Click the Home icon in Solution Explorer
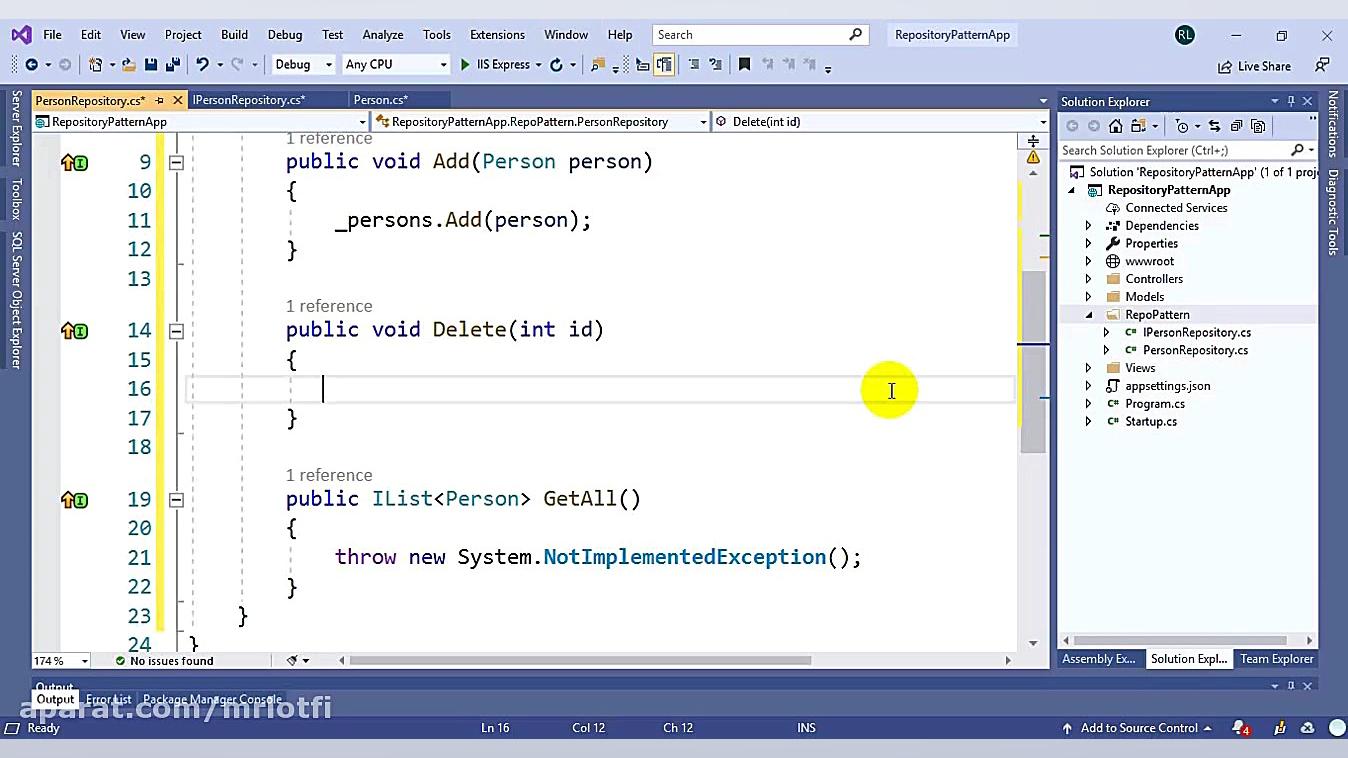The height and width of the screenshot is (758, 1348). (1116, 126)
